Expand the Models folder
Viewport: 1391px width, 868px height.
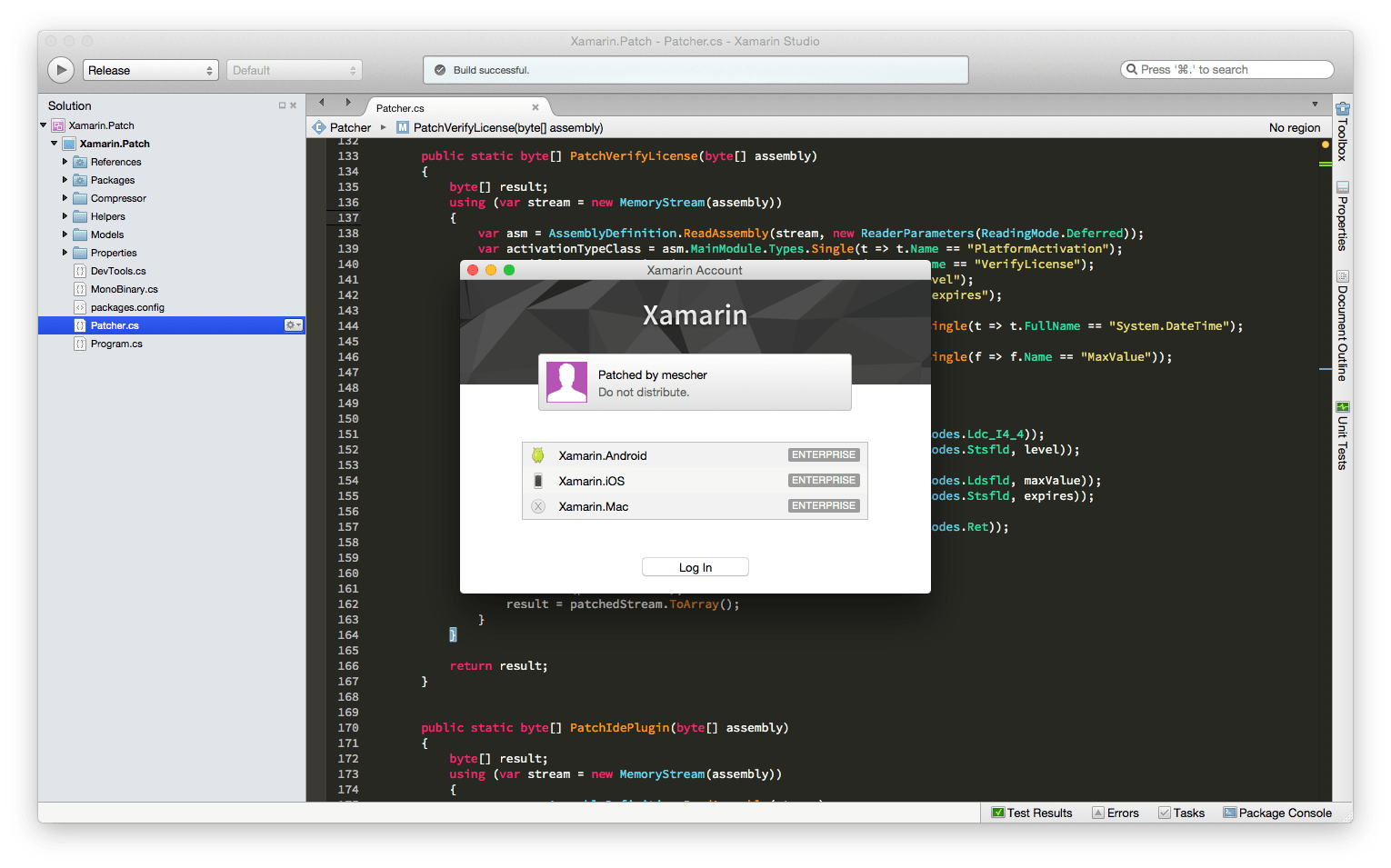tap(65, 234)
